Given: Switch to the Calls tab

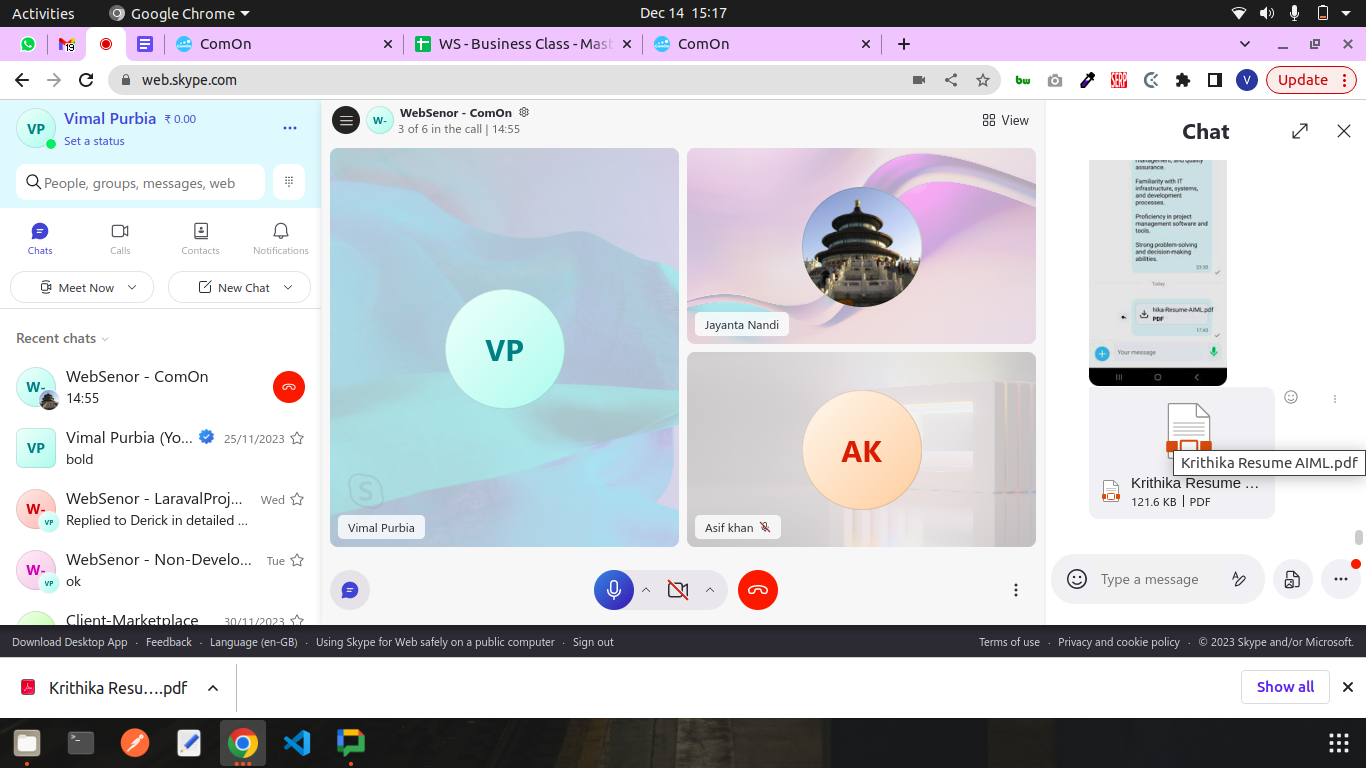Looking at the screenshot, I should (120, 238).
